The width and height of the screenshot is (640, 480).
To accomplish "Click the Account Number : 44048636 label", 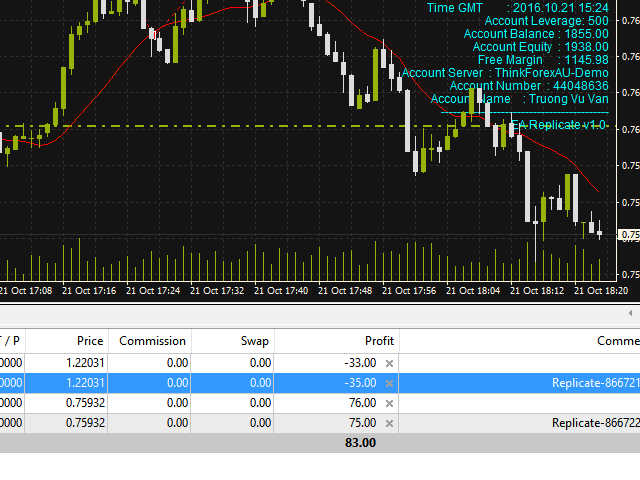I will coord(529,86).
